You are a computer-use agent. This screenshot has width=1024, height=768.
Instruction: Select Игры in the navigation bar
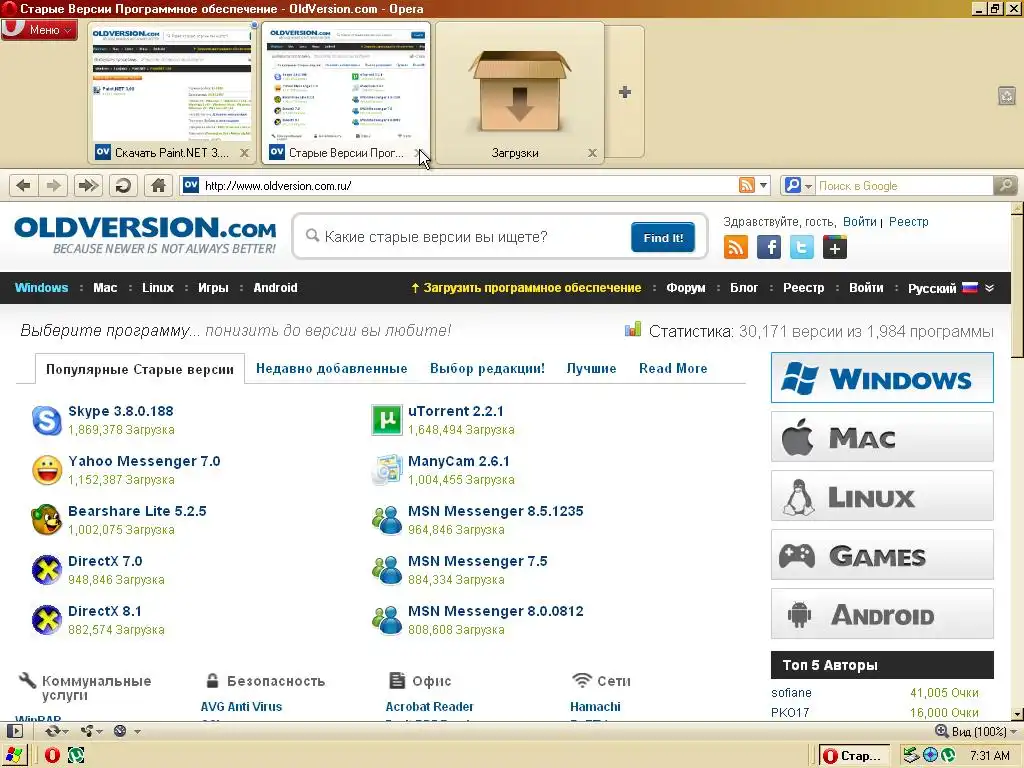[214, 288]
